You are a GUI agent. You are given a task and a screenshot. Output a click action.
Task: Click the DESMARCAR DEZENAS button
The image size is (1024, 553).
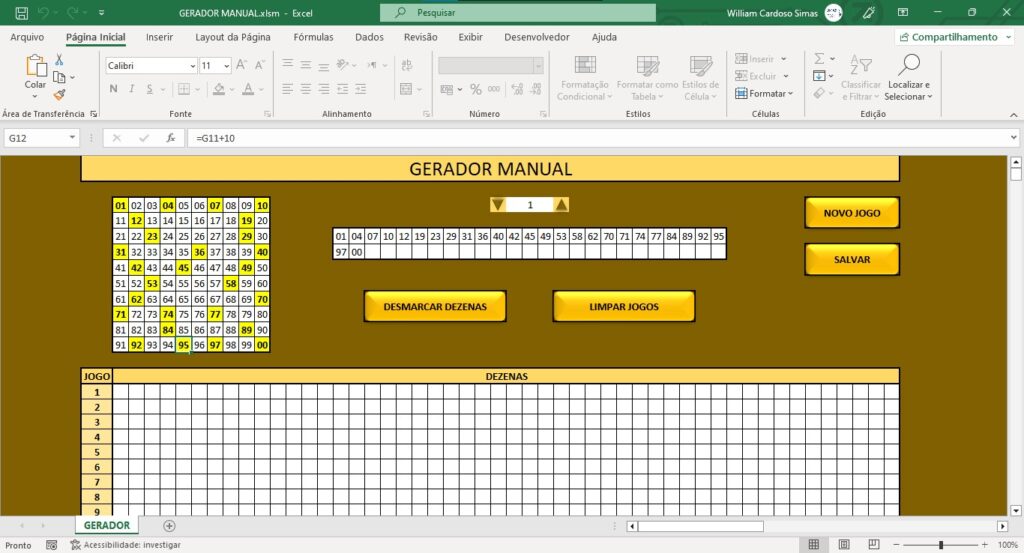coord(435,306)
